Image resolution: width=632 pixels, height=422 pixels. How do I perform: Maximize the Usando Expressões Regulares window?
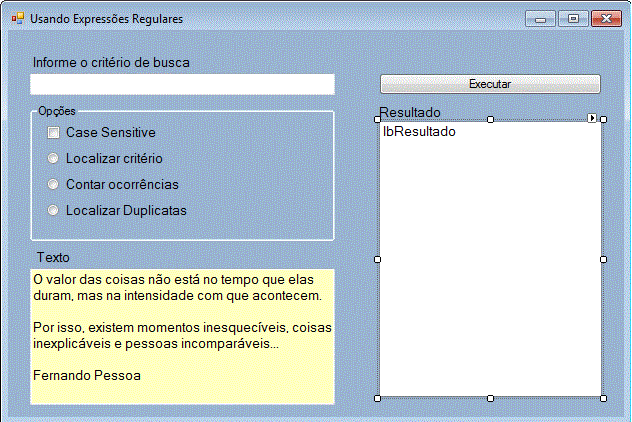(x=573, y=19)
